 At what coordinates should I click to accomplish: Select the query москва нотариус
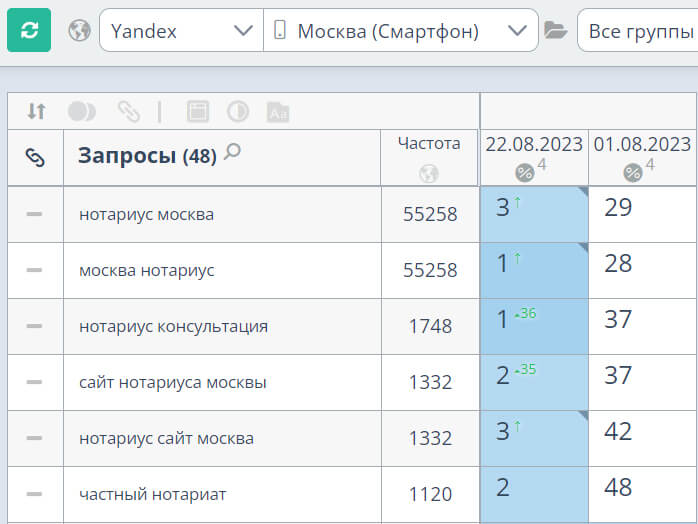pyautogui.click(x=146, y=271)
